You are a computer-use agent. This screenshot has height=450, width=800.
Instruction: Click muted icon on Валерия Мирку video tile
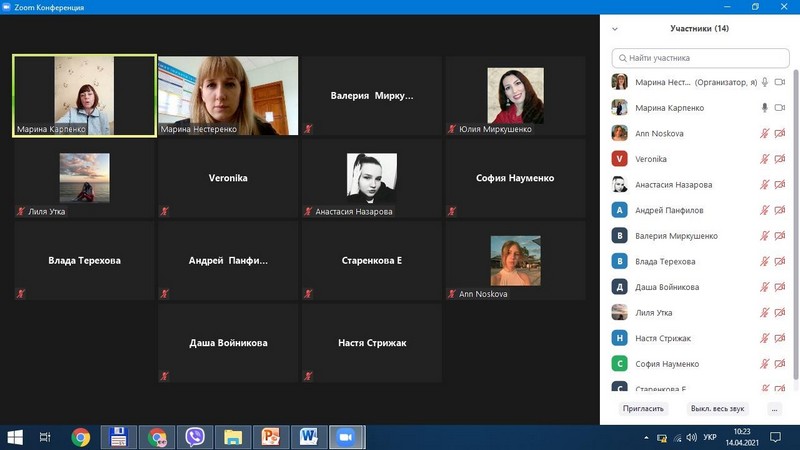(x=308, y=129)
